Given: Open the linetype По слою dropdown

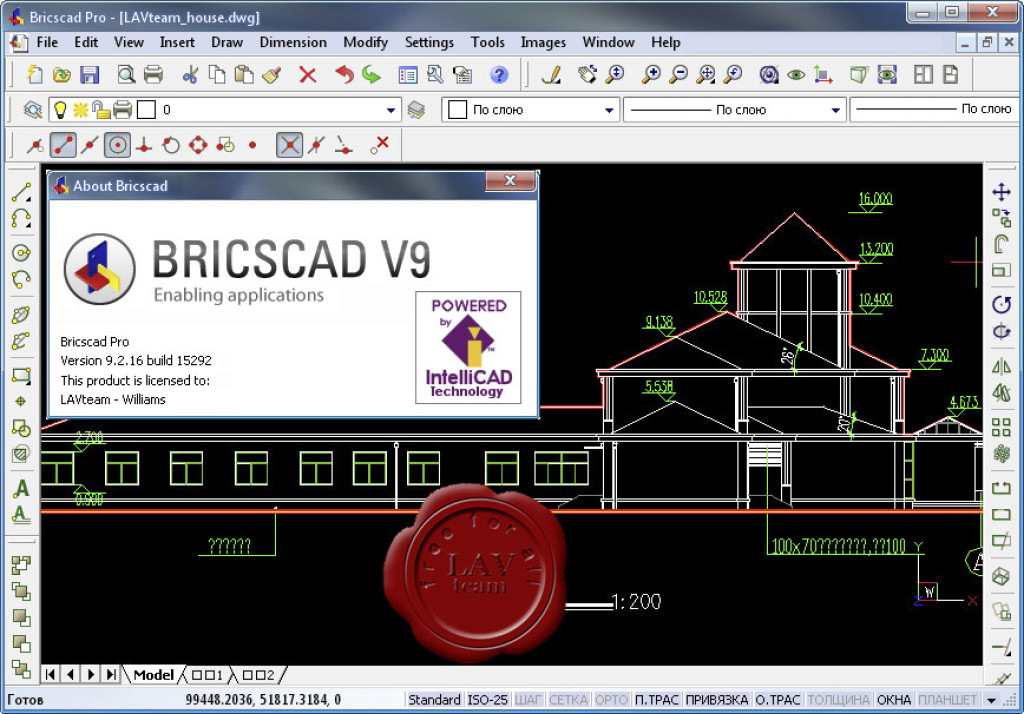Looking at the screenshot, I should [x=835, y=110].
